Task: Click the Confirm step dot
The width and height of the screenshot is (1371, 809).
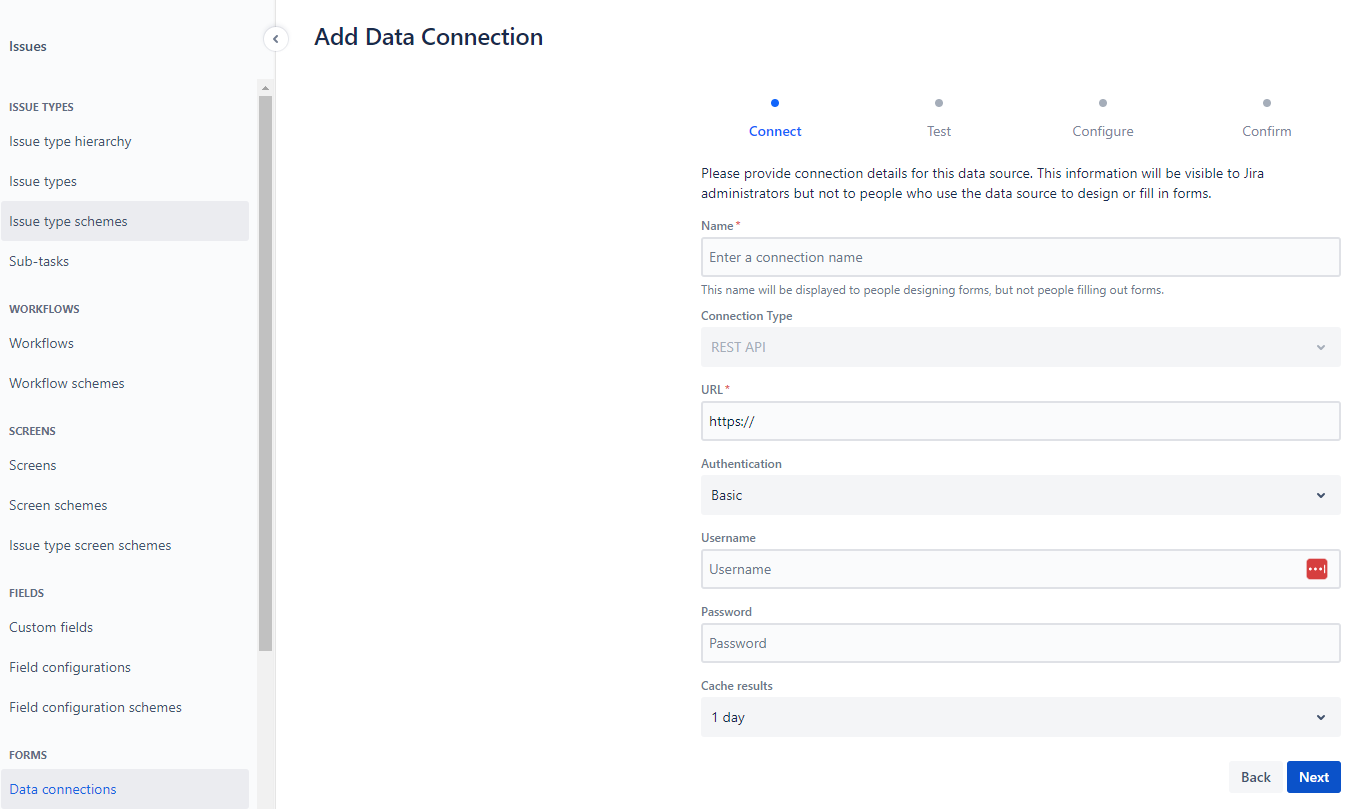Action: coord(1267,102)
